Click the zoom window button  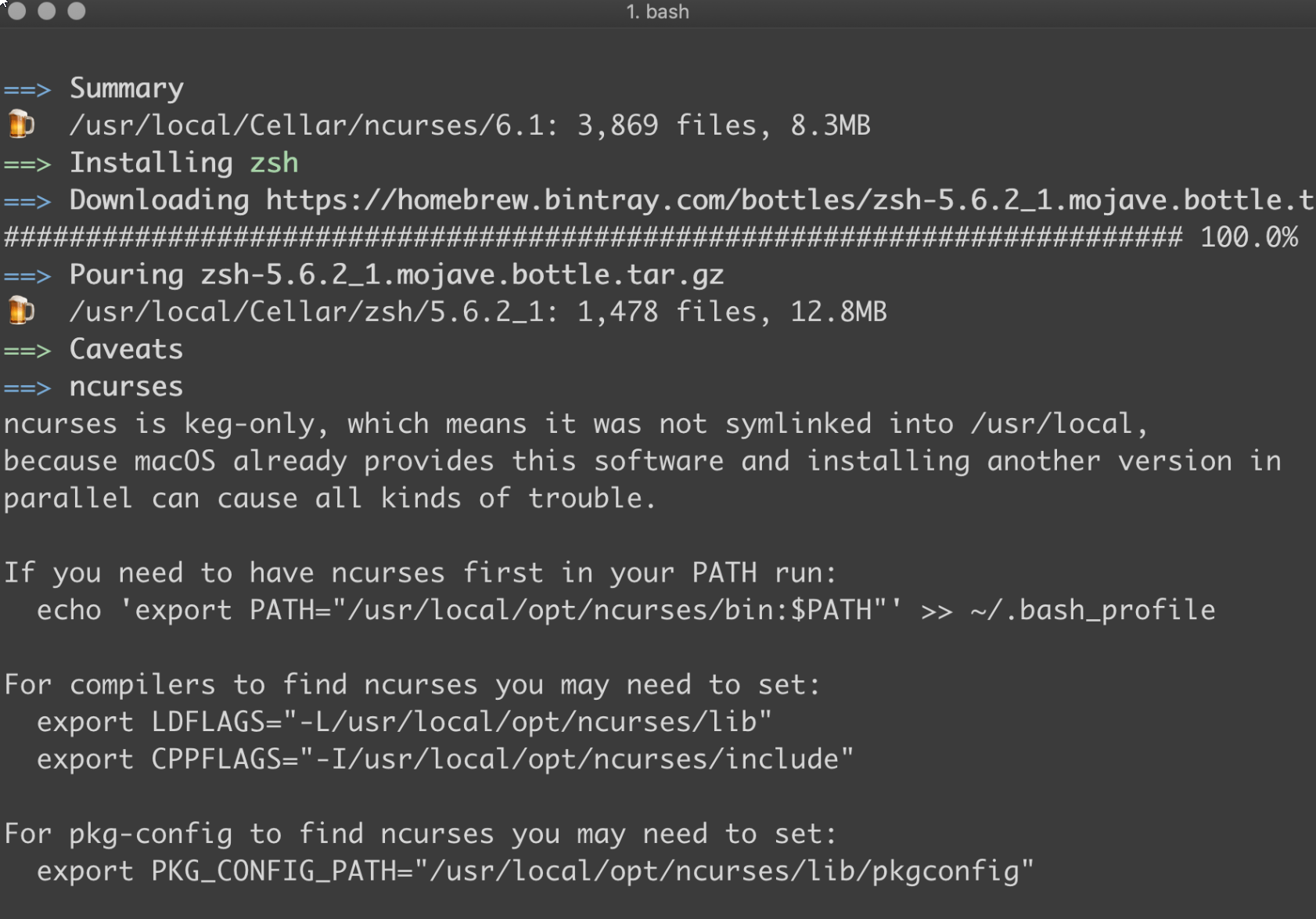pos(77,11)
